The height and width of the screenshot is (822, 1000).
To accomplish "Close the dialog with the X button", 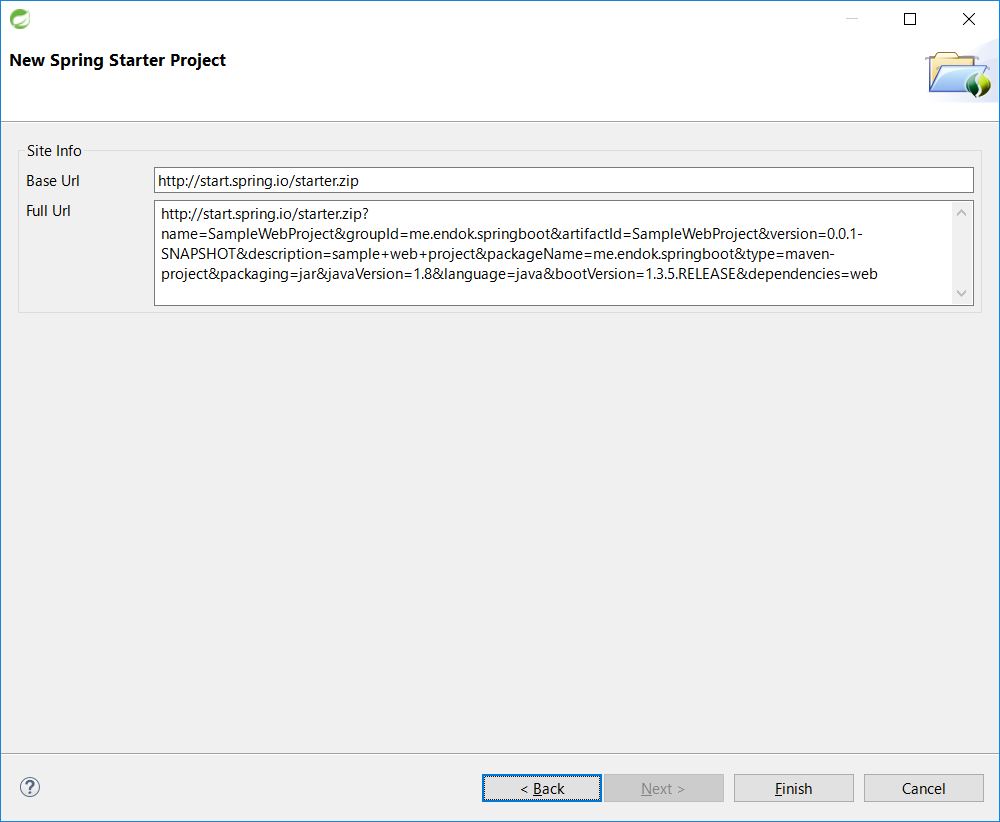I will pos(969,19).
